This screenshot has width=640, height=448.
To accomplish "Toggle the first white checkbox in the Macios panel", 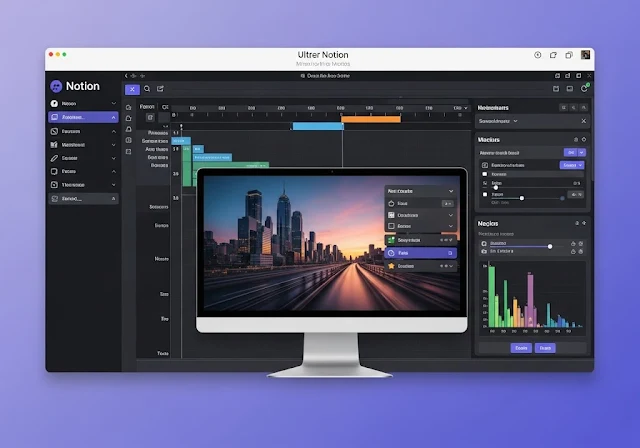I will pos(485,174).
